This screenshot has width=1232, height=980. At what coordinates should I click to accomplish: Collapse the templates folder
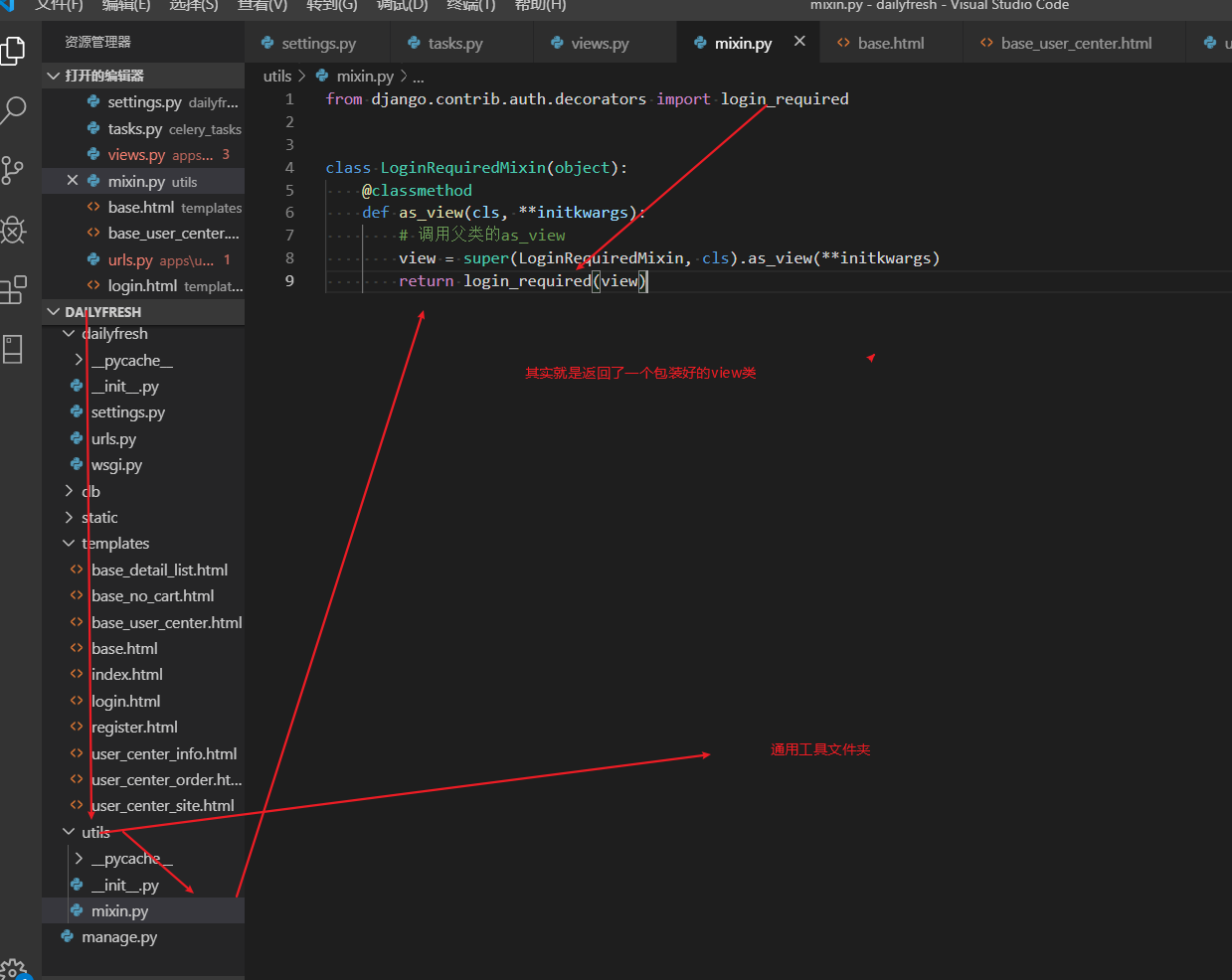pos(114,544)
